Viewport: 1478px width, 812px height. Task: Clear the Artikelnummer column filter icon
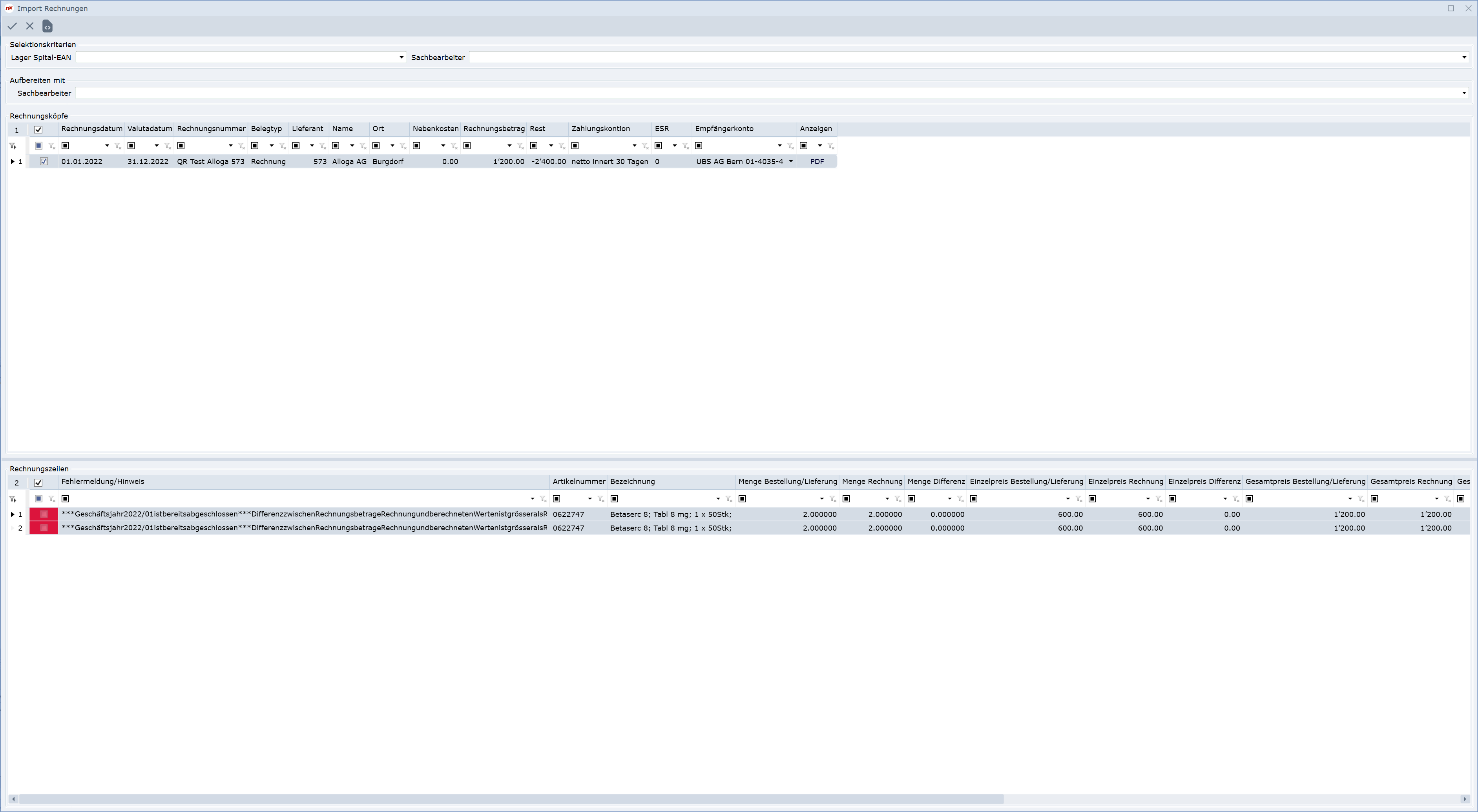[601, 499]
